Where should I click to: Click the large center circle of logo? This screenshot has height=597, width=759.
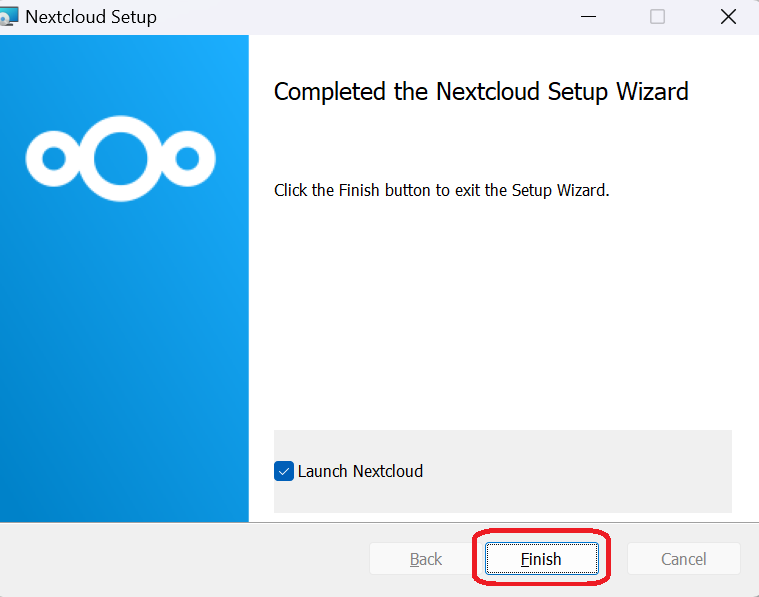pos(121,158)
